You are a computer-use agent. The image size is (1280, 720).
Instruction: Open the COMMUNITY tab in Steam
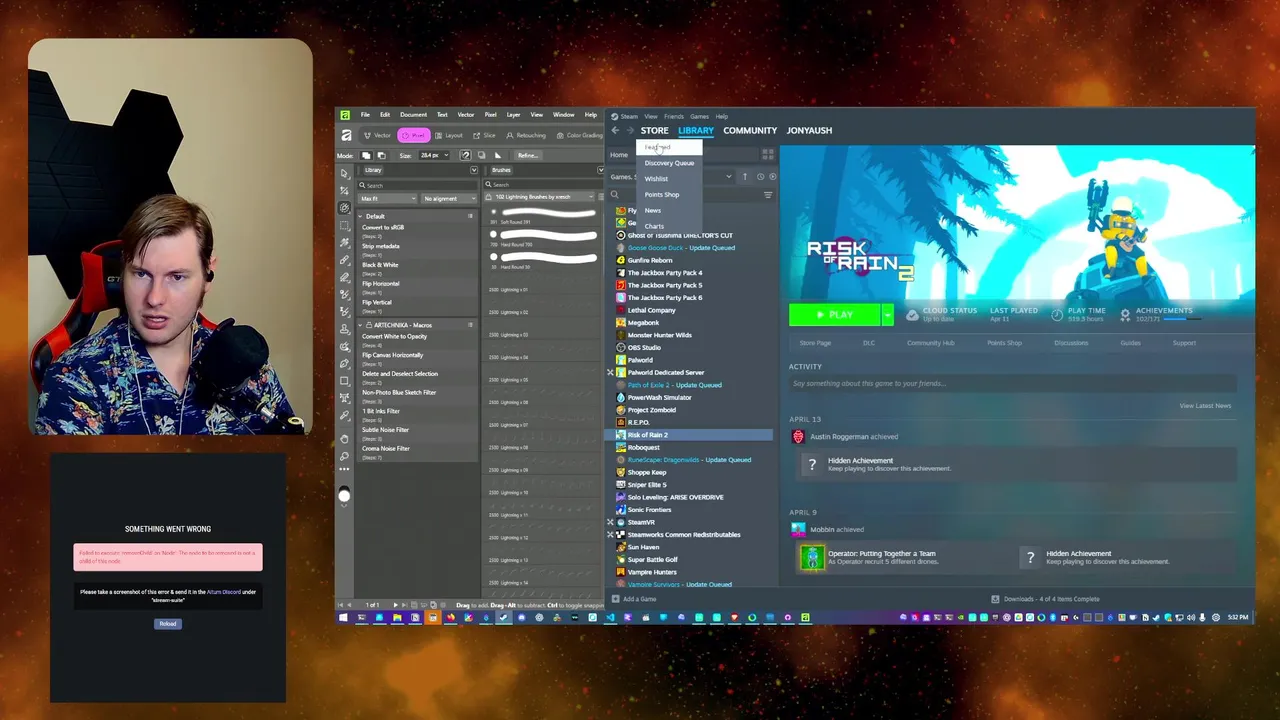(750, 130)
